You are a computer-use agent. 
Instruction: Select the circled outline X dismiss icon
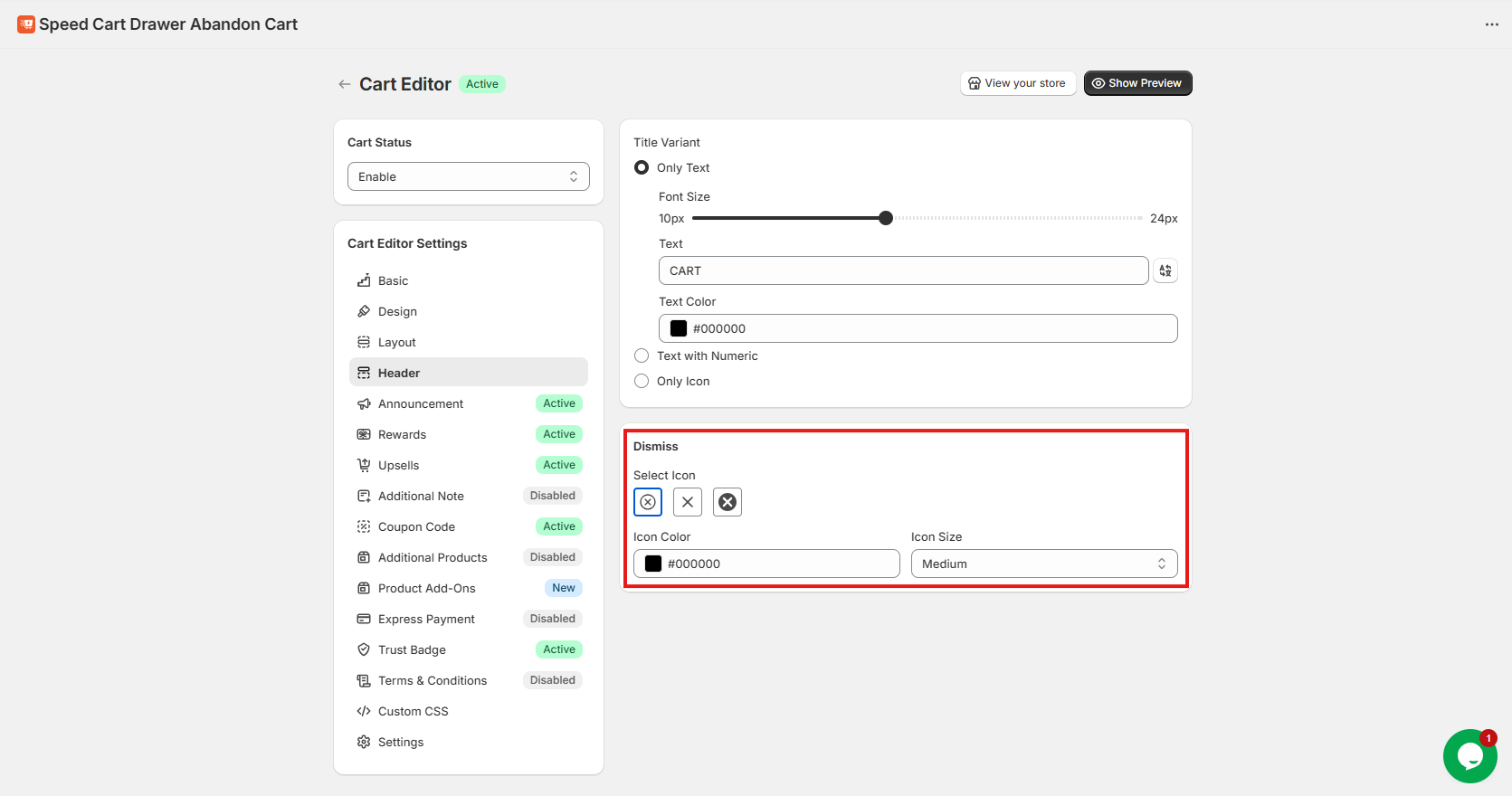click(x=648, y=502)
